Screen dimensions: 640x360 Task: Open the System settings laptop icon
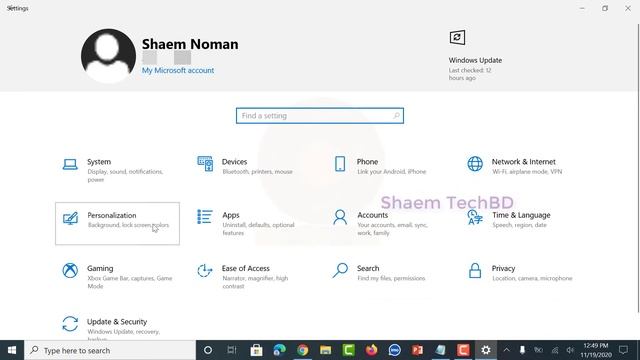[x=70, y=164]
